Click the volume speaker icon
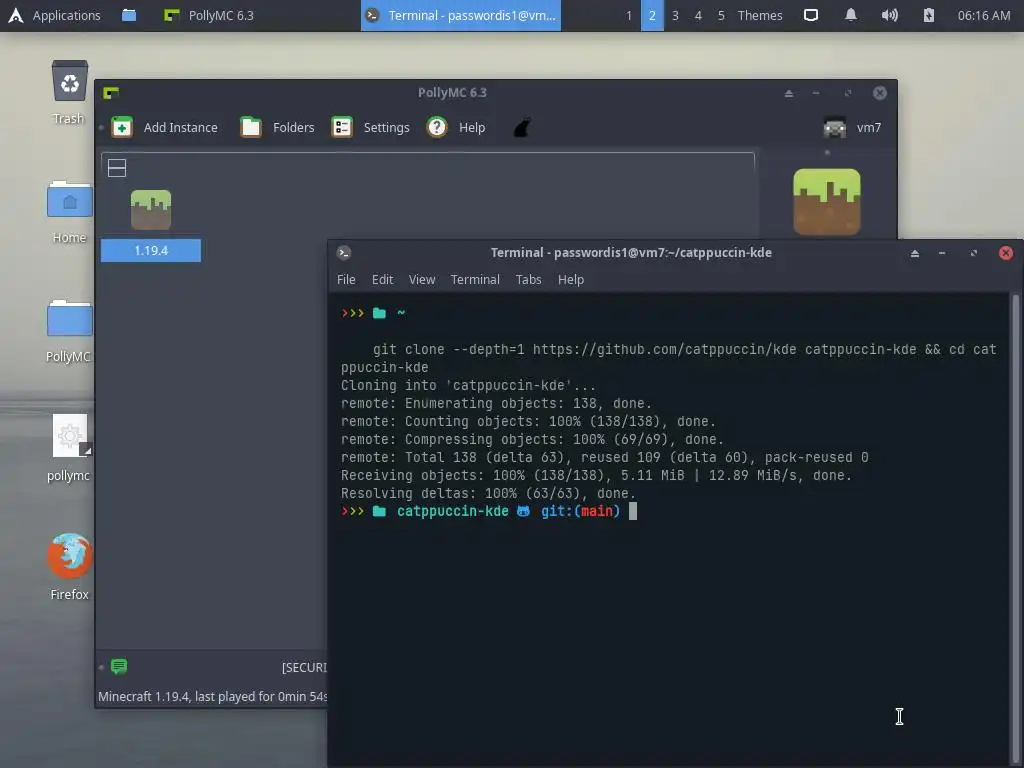The height and width of the screenshot is (768, 1024). coord(889,15)
